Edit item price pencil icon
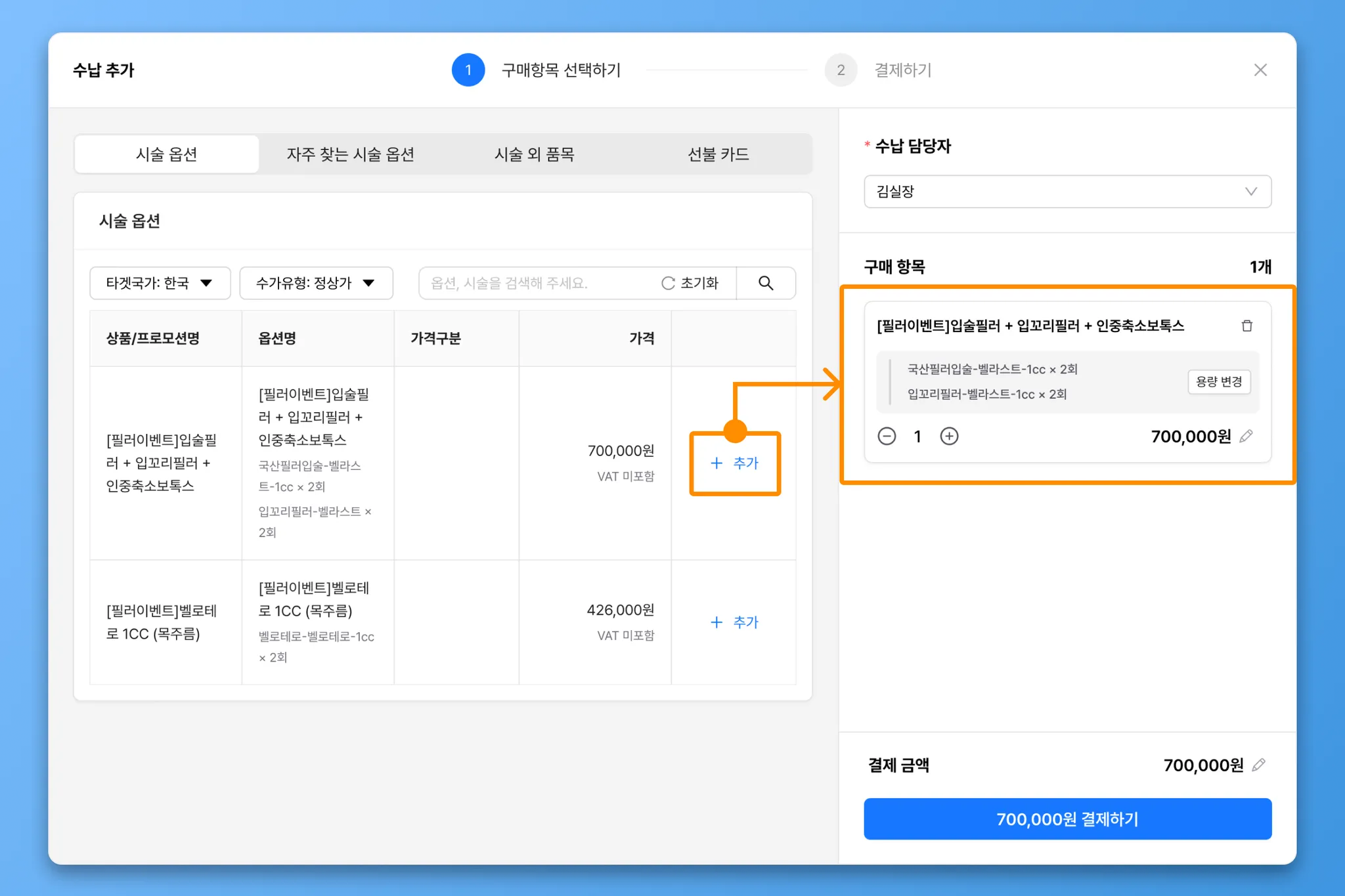 pyautogui.click(x=1246, y=436)
